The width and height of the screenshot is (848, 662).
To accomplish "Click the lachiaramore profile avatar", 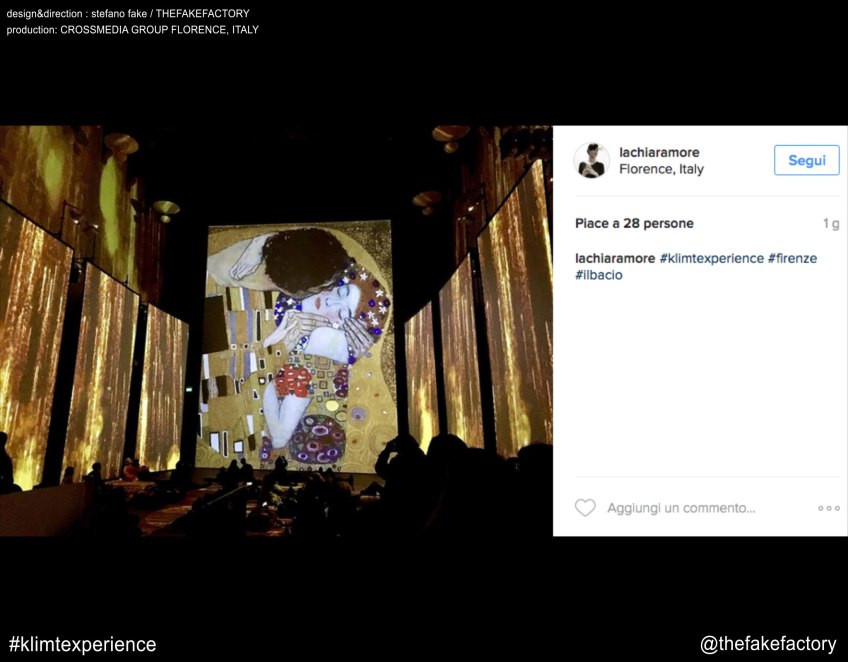I will point(591,160).
